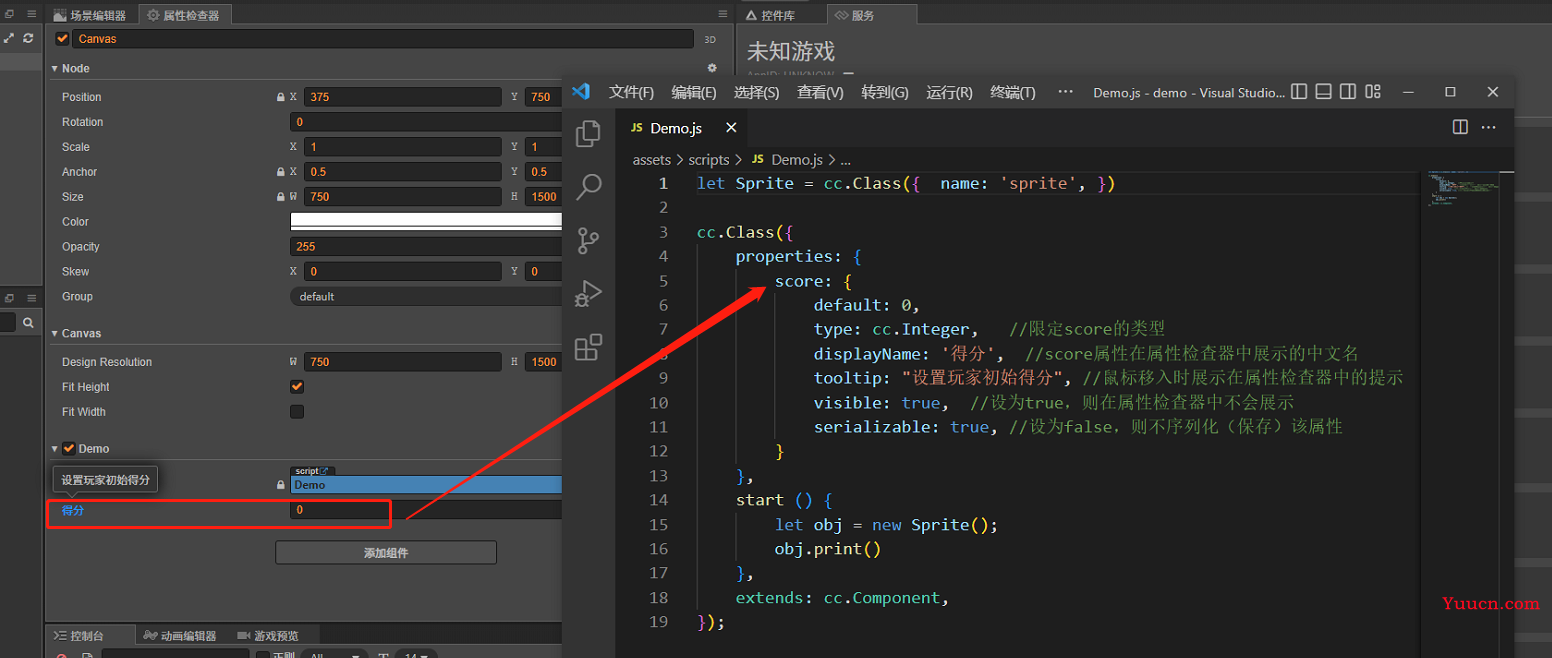Close the Demo.js editor tab

coord(731,128)
